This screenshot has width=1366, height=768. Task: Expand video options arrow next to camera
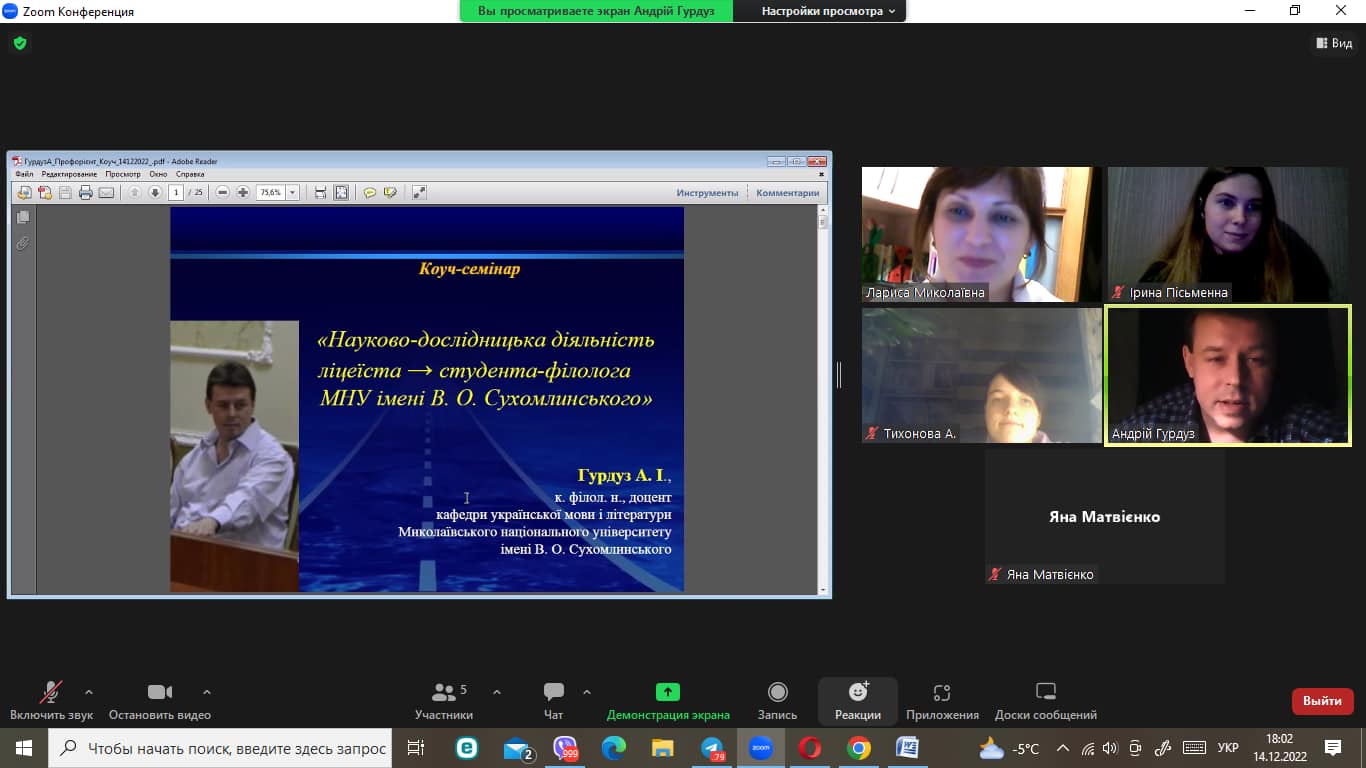207,691
